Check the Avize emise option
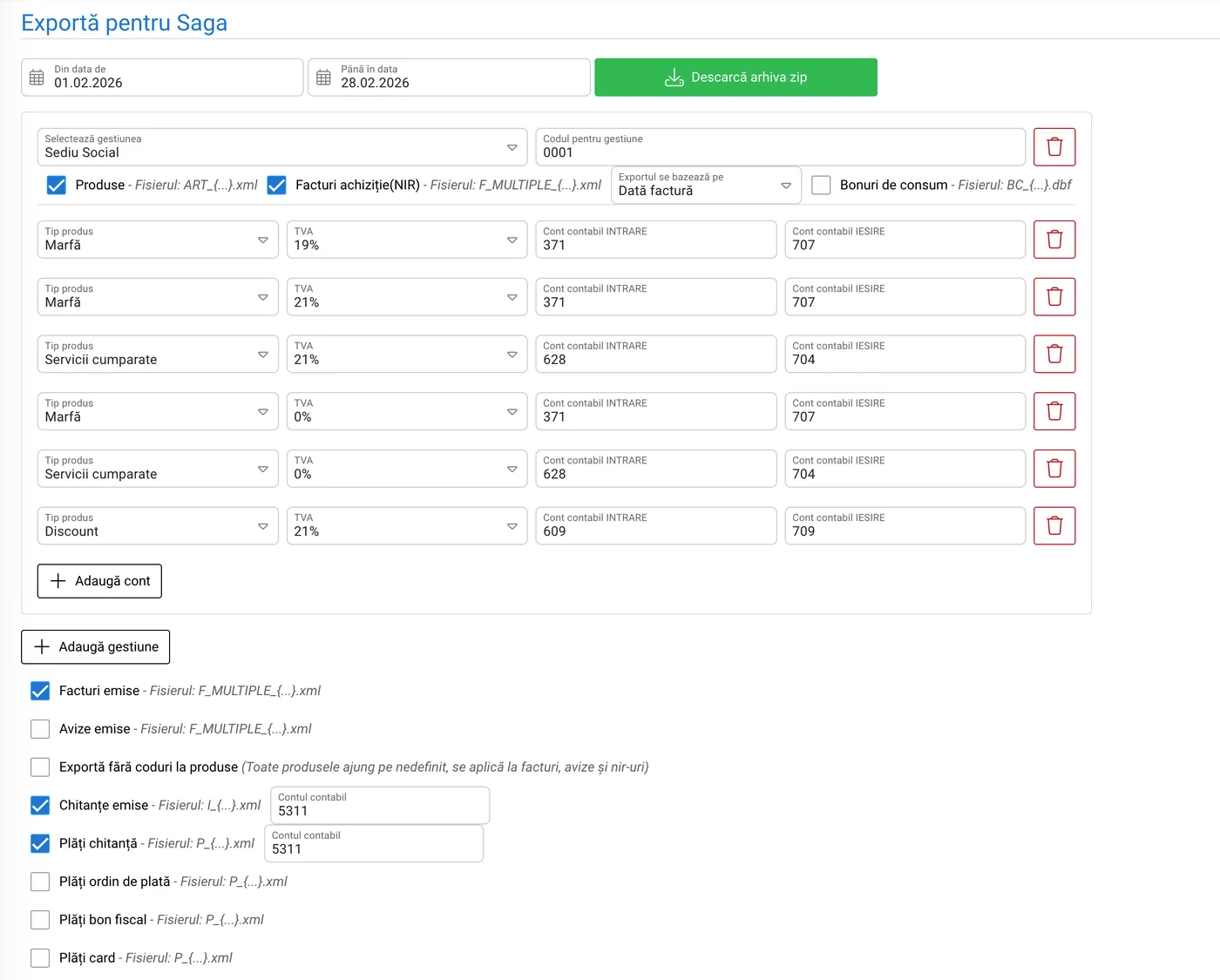The image size is (1220, 980). click(x=40, y=729)
